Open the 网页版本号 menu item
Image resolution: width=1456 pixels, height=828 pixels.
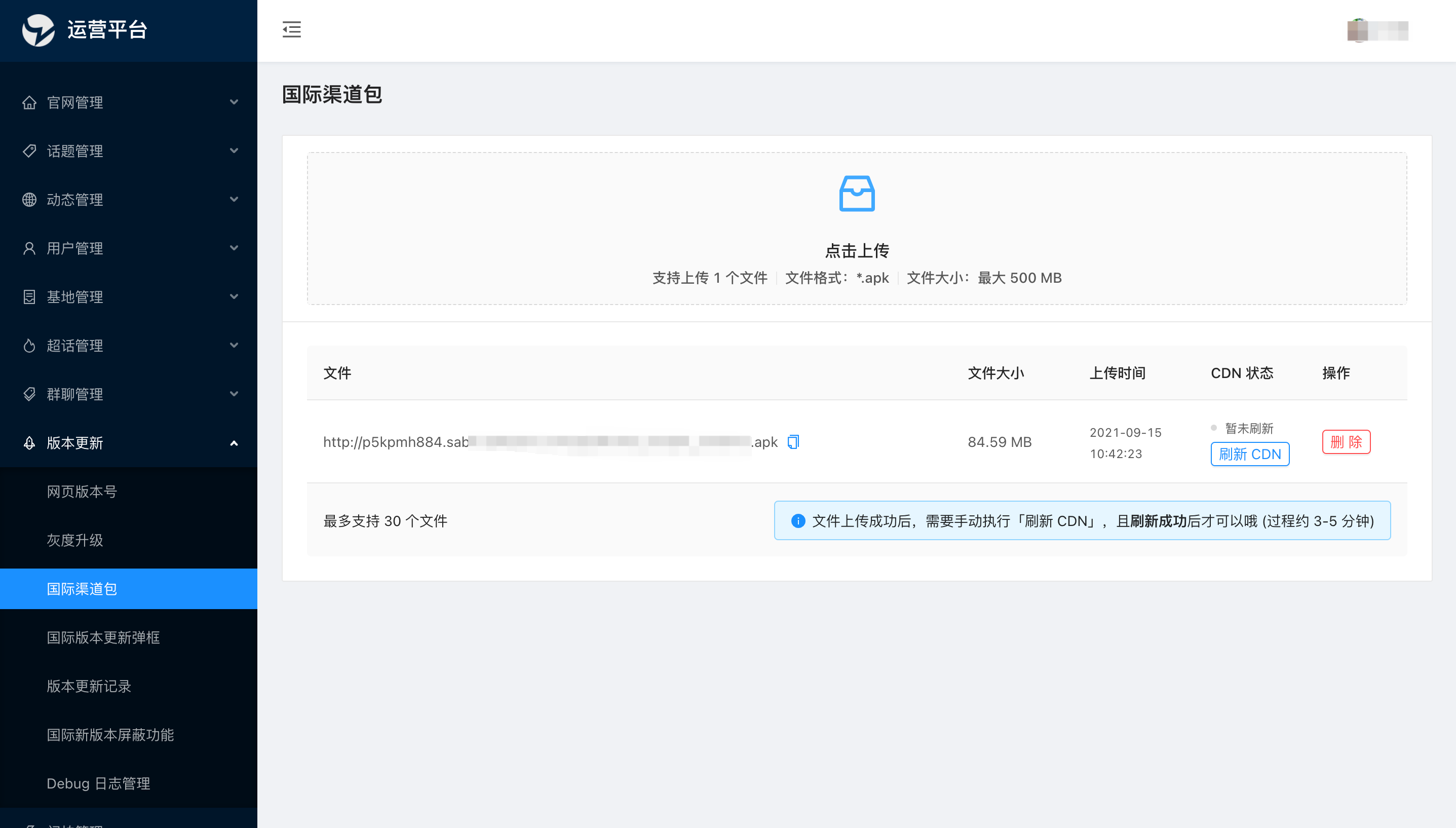82,492
